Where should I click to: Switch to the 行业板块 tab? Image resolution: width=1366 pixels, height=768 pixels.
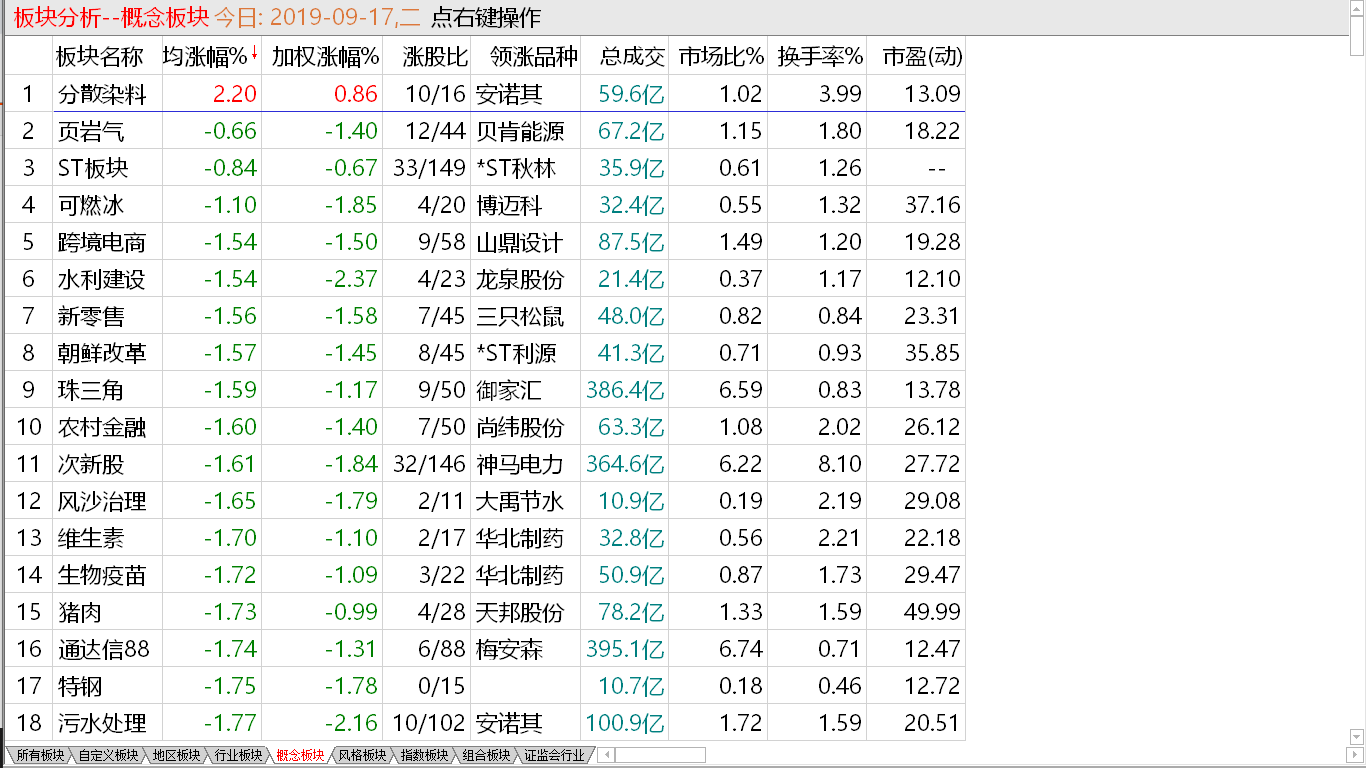point(237,755)
